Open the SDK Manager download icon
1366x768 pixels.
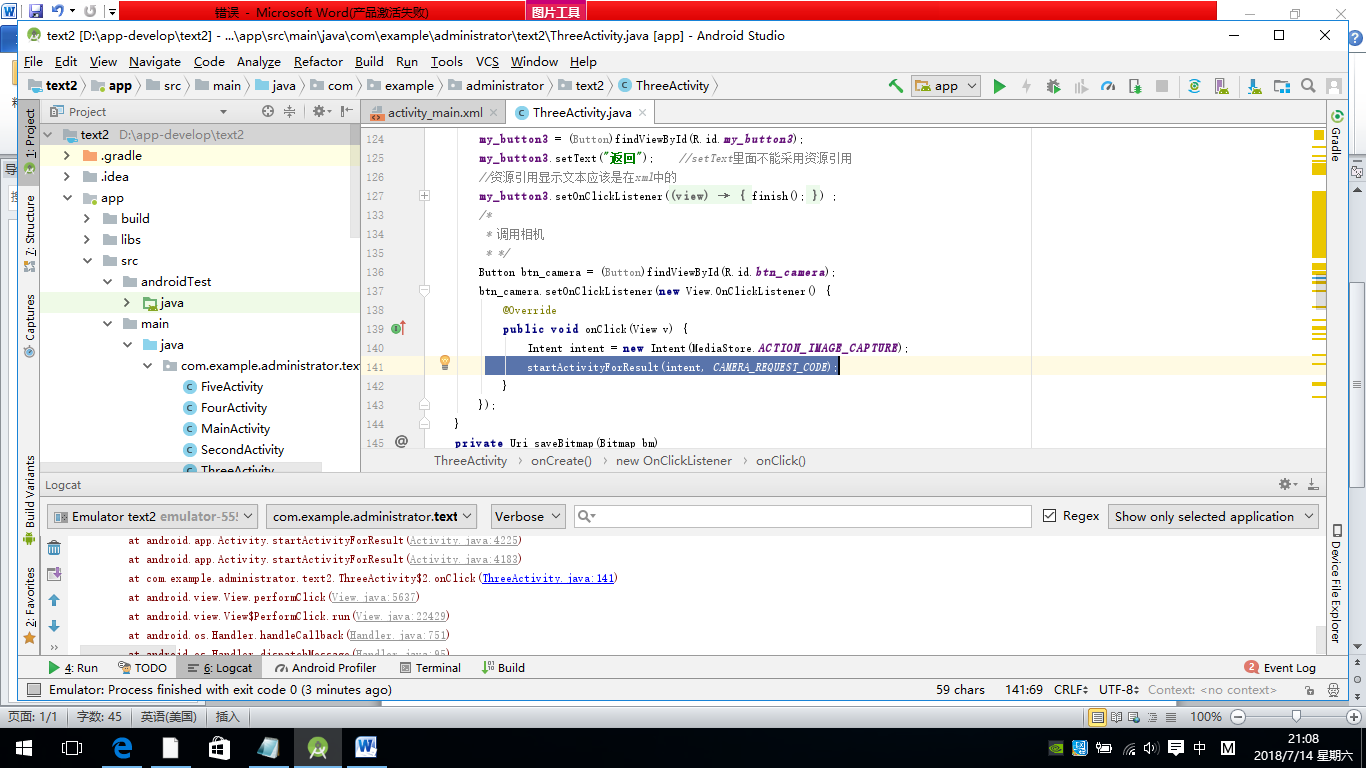1253,86
